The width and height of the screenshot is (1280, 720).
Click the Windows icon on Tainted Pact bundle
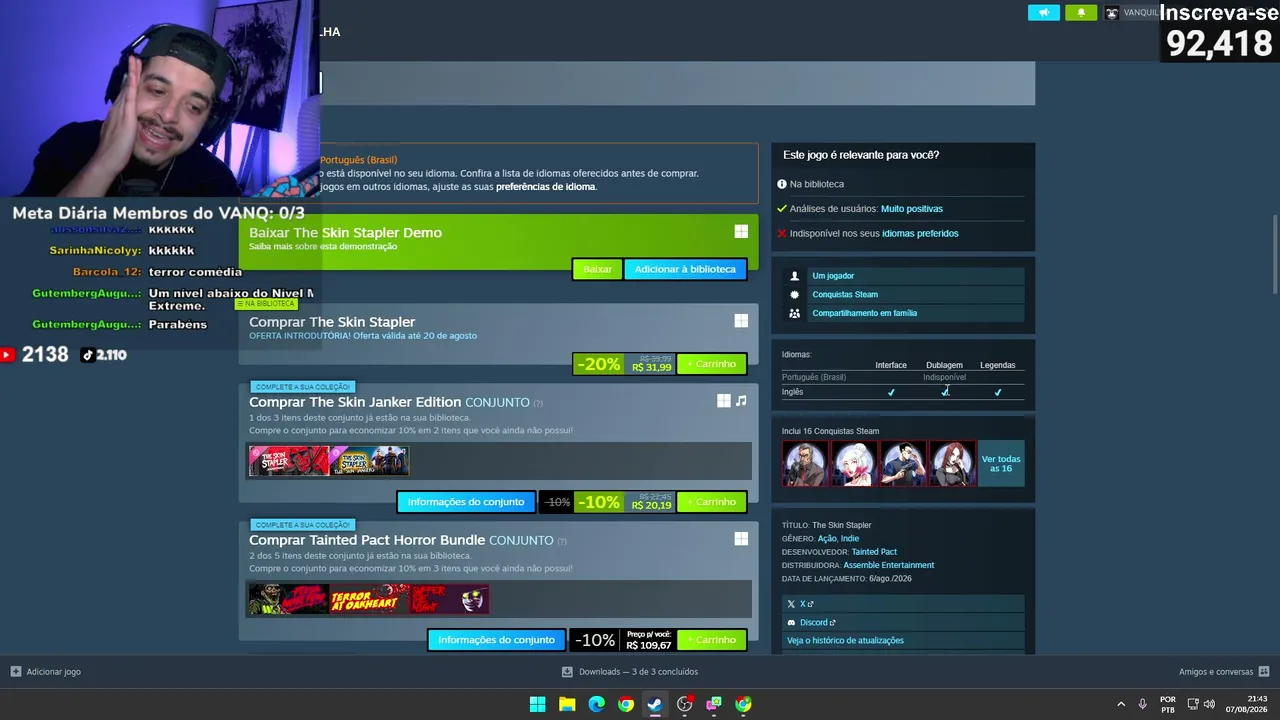(x=741, y=539)
